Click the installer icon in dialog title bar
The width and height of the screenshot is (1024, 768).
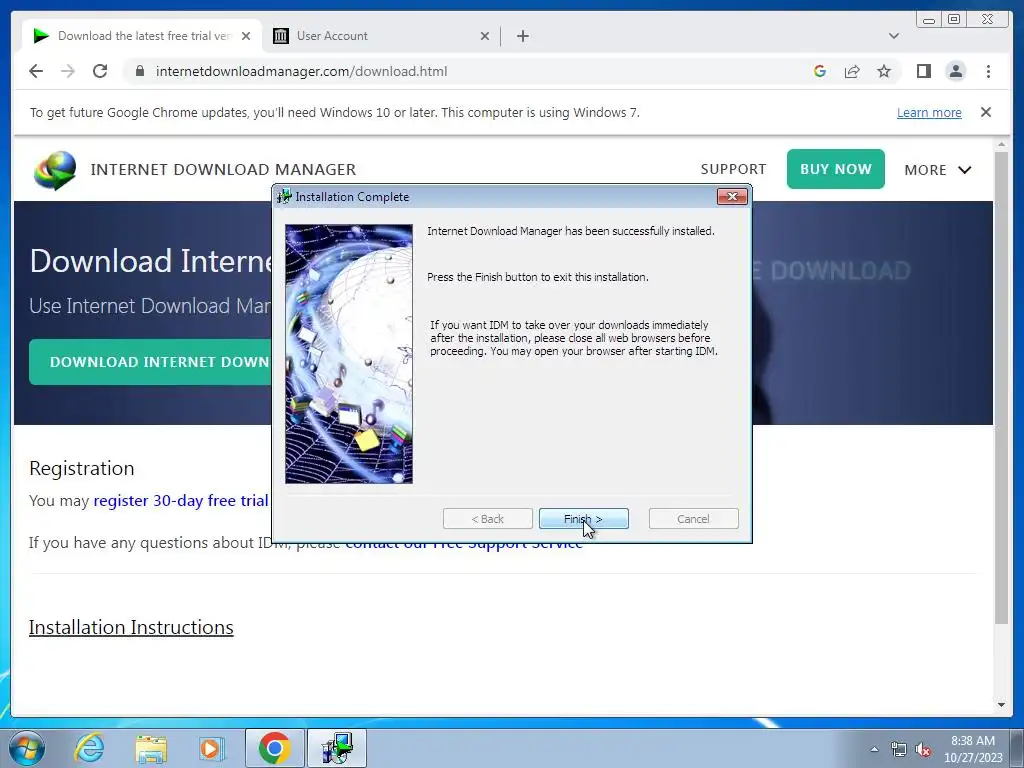pos(284,196)
